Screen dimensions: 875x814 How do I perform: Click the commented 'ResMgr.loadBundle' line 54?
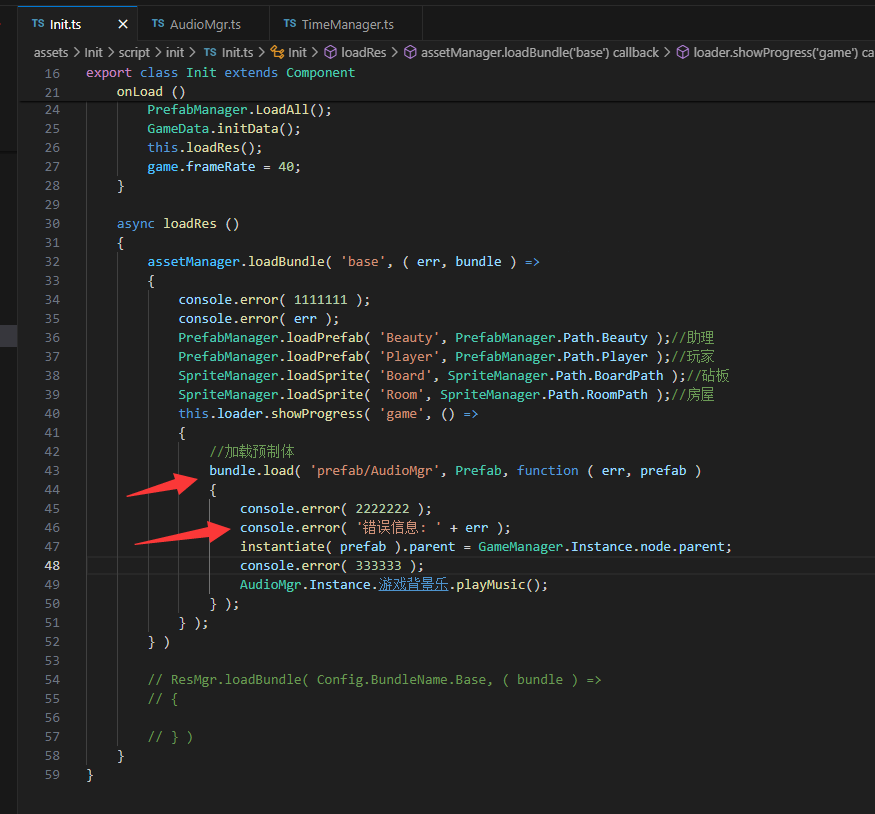click(374, 680)
